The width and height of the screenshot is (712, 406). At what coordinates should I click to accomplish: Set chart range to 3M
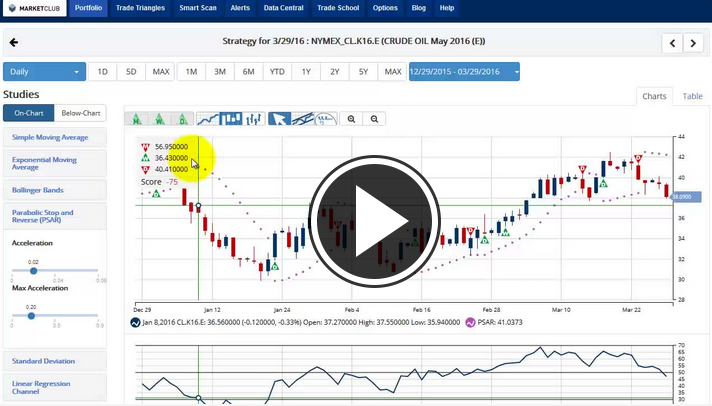[x=219, y=72]
